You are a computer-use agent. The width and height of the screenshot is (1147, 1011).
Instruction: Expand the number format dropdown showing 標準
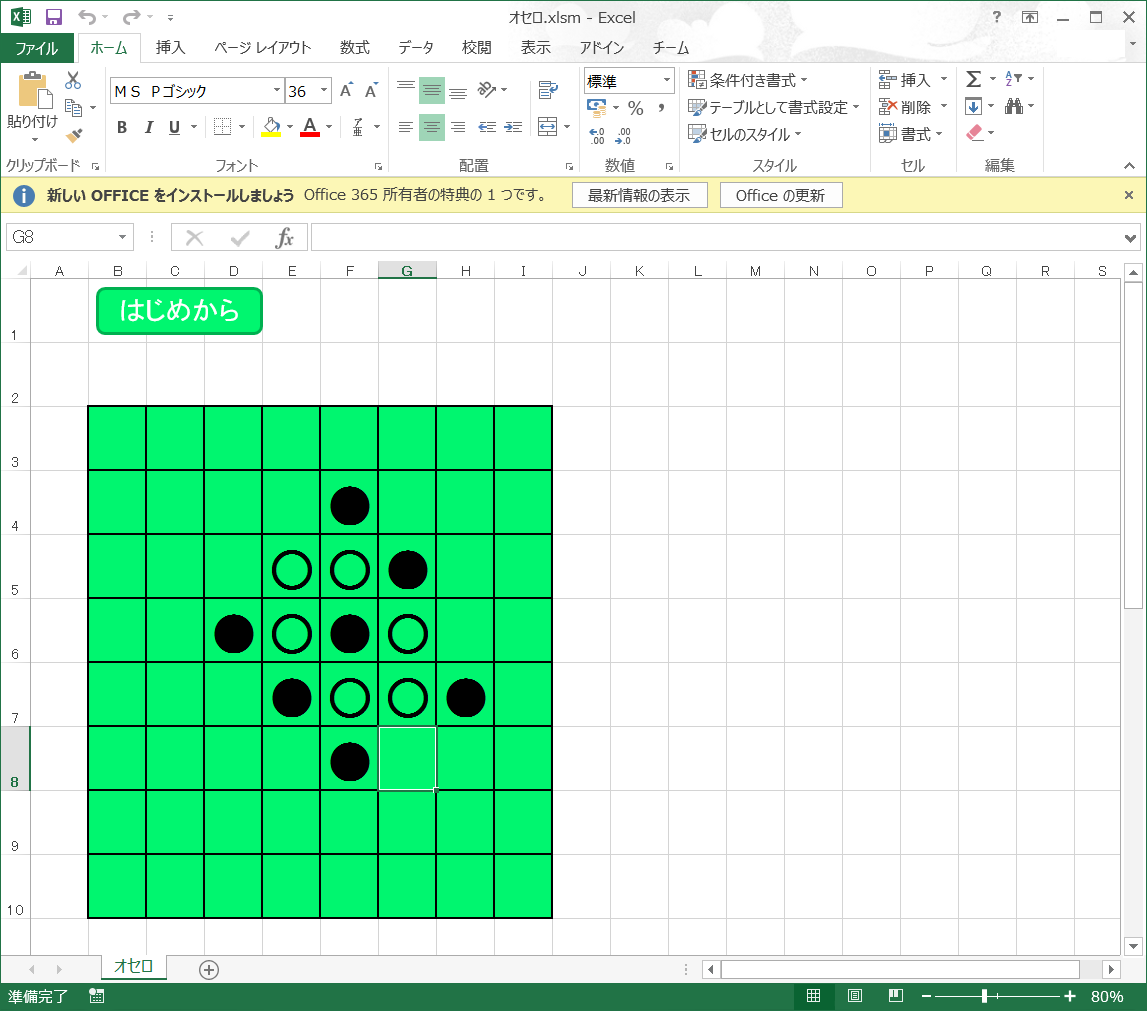(666, 81)
